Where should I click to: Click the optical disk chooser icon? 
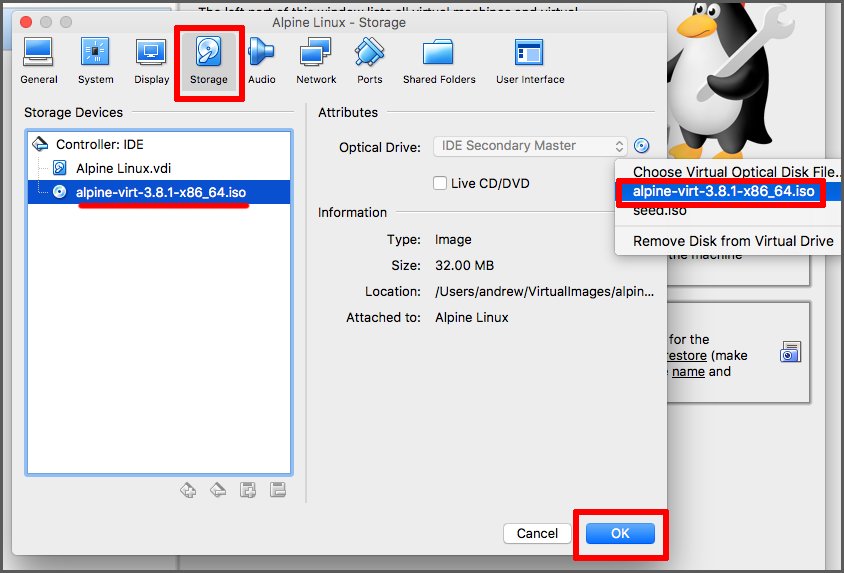[641, 146]
